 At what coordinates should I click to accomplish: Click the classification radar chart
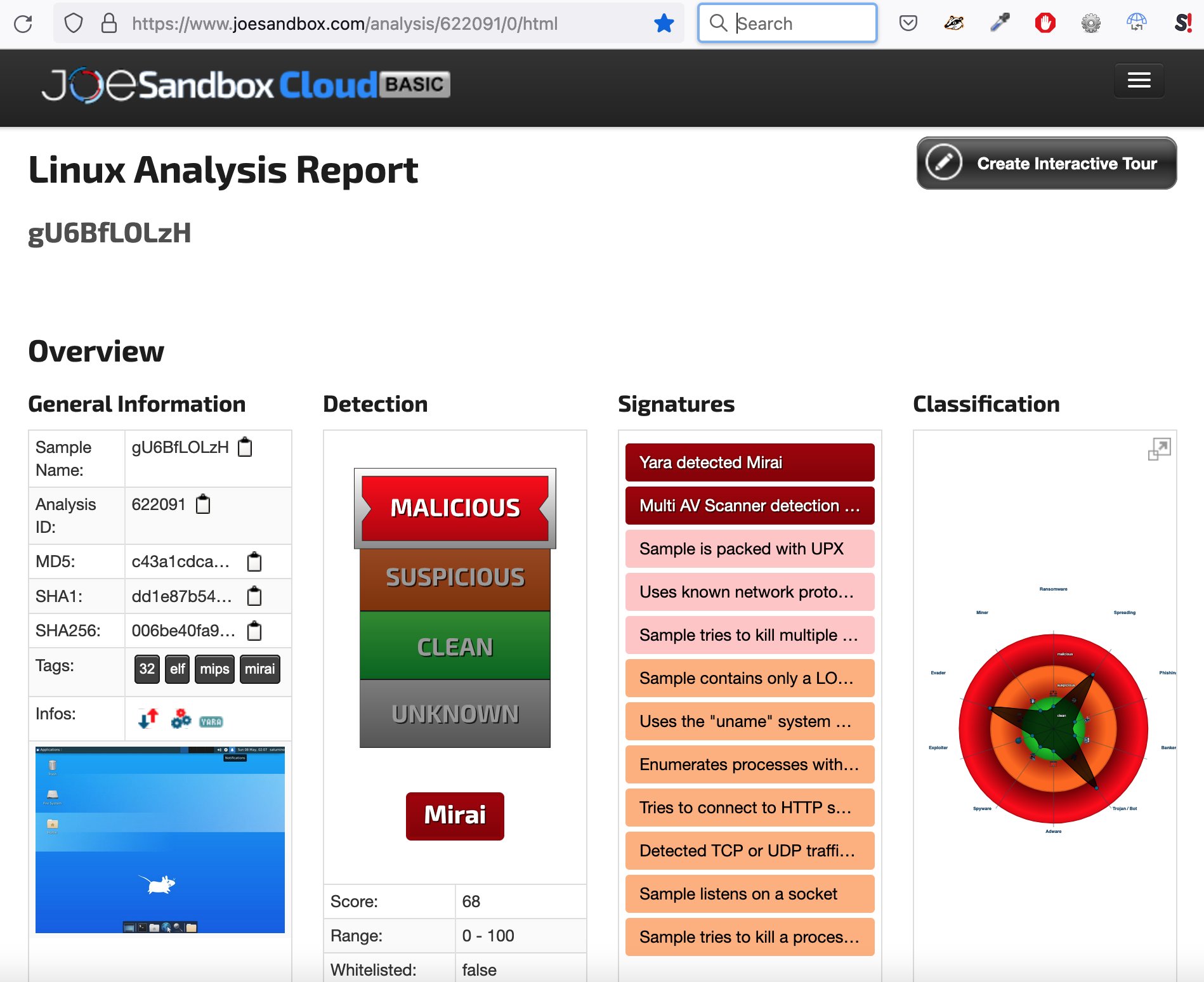click(1053, 728)
